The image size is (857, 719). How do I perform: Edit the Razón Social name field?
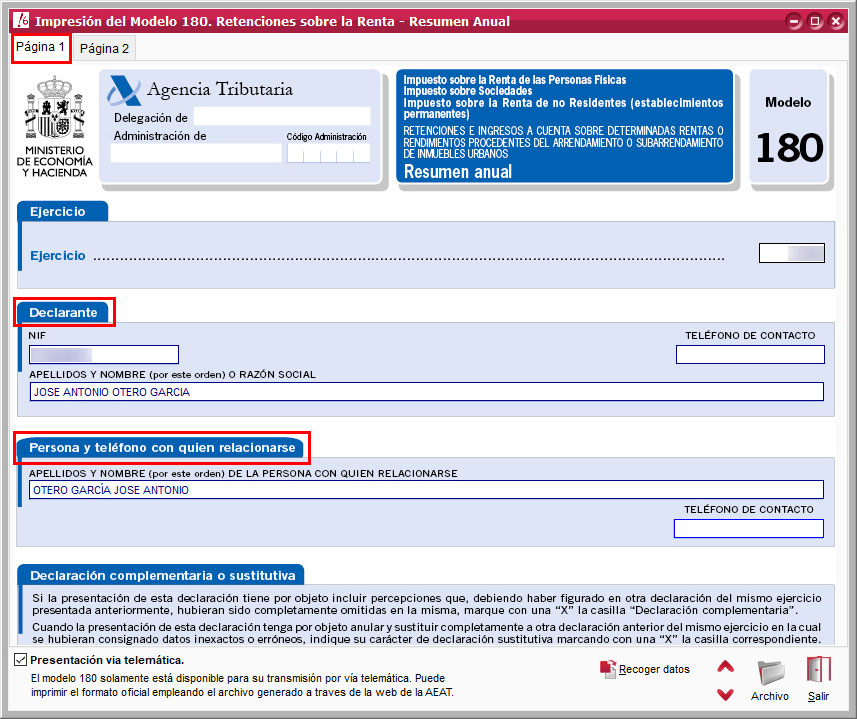pos(426,392)
